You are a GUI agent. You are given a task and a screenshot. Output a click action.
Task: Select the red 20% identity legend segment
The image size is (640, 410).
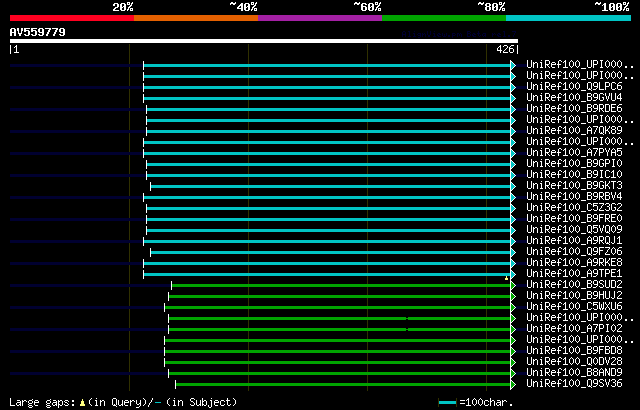click(x=72, y=18)
